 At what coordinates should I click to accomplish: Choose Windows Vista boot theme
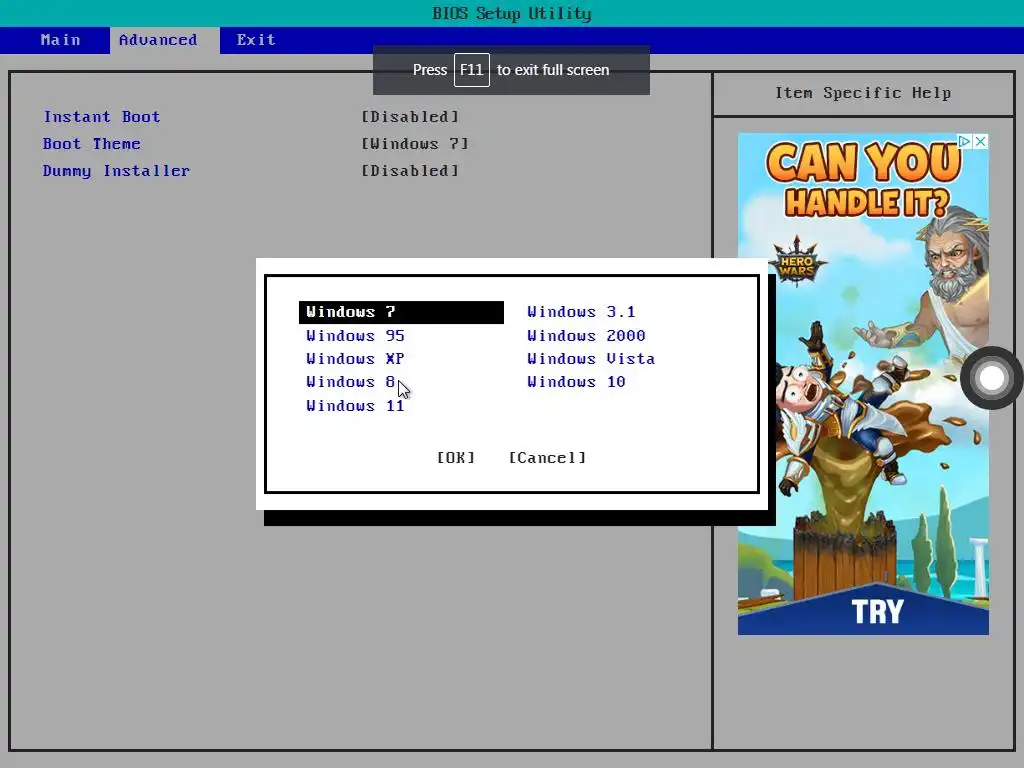[591, 359]
